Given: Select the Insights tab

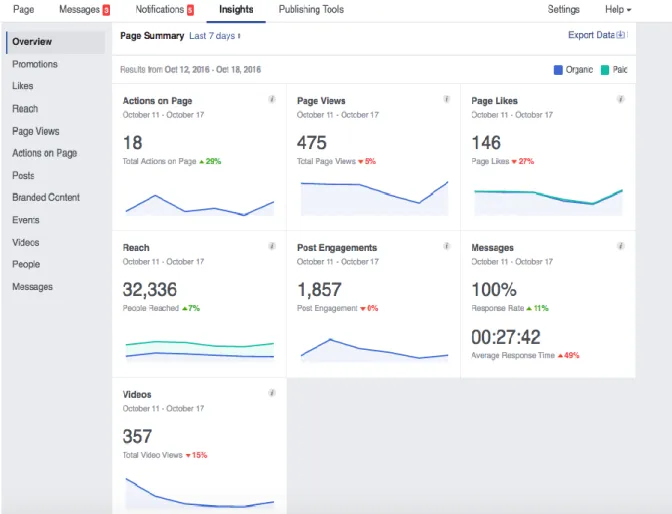Looking at the screenshot, I should [x=236, y=9].
